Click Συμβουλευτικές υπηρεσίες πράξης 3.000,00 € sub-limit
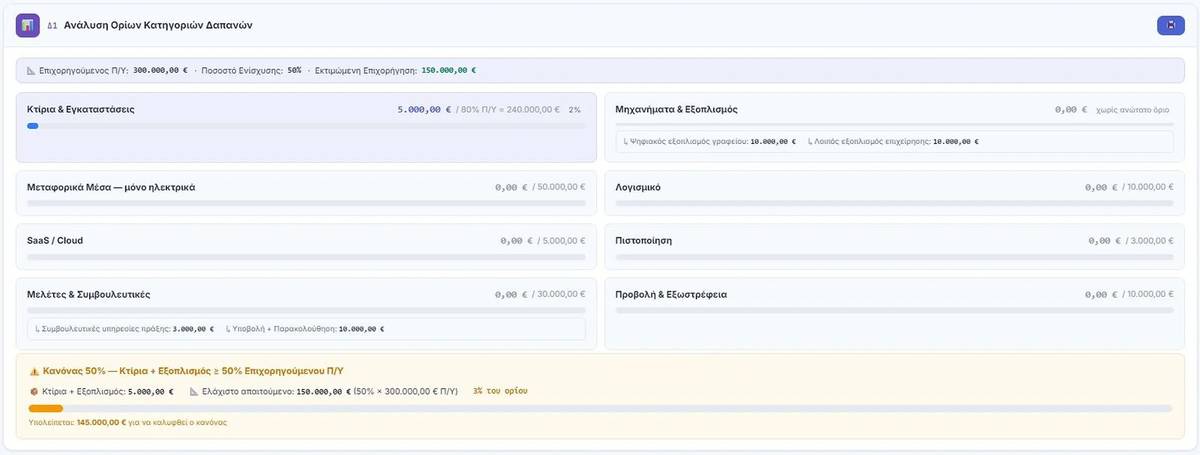1200x455 pixels. [x=124, y=328]
